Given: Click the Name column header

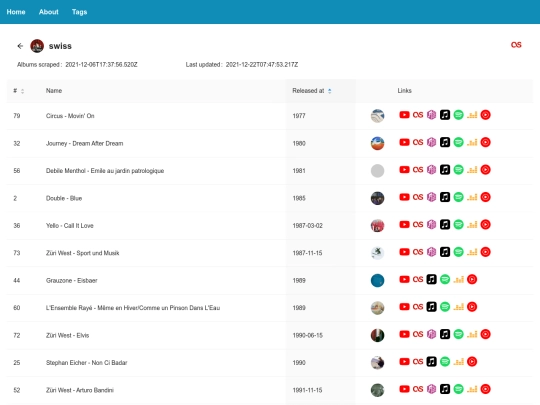Looking at the screenshot, I should tap(54, 91).
